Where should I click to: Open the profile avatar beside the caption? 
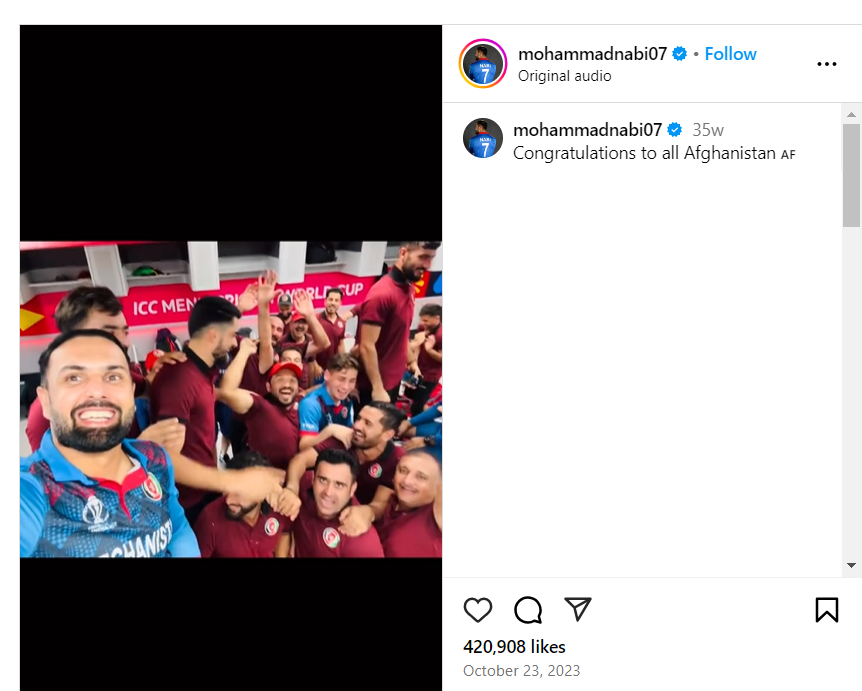483,138
